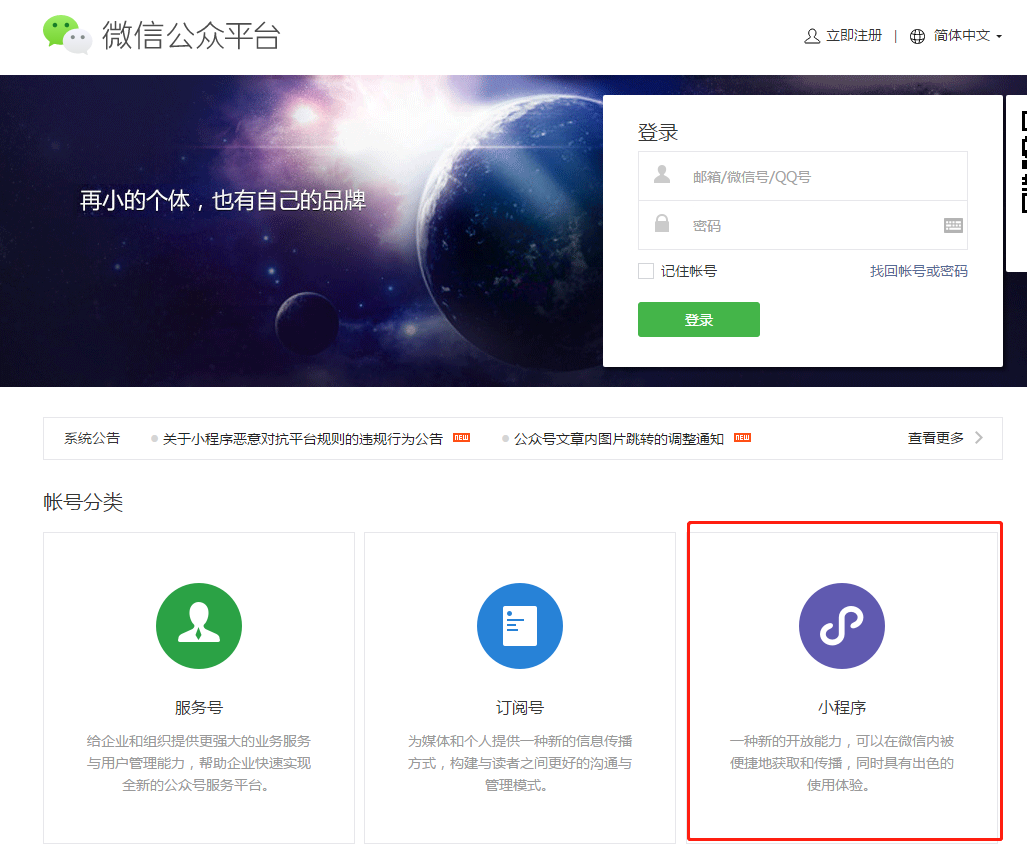Open the 关于小程序恶意对抗平台规则 announcement
Viewport: 1027px width, 851px height.
coord(302,439)
